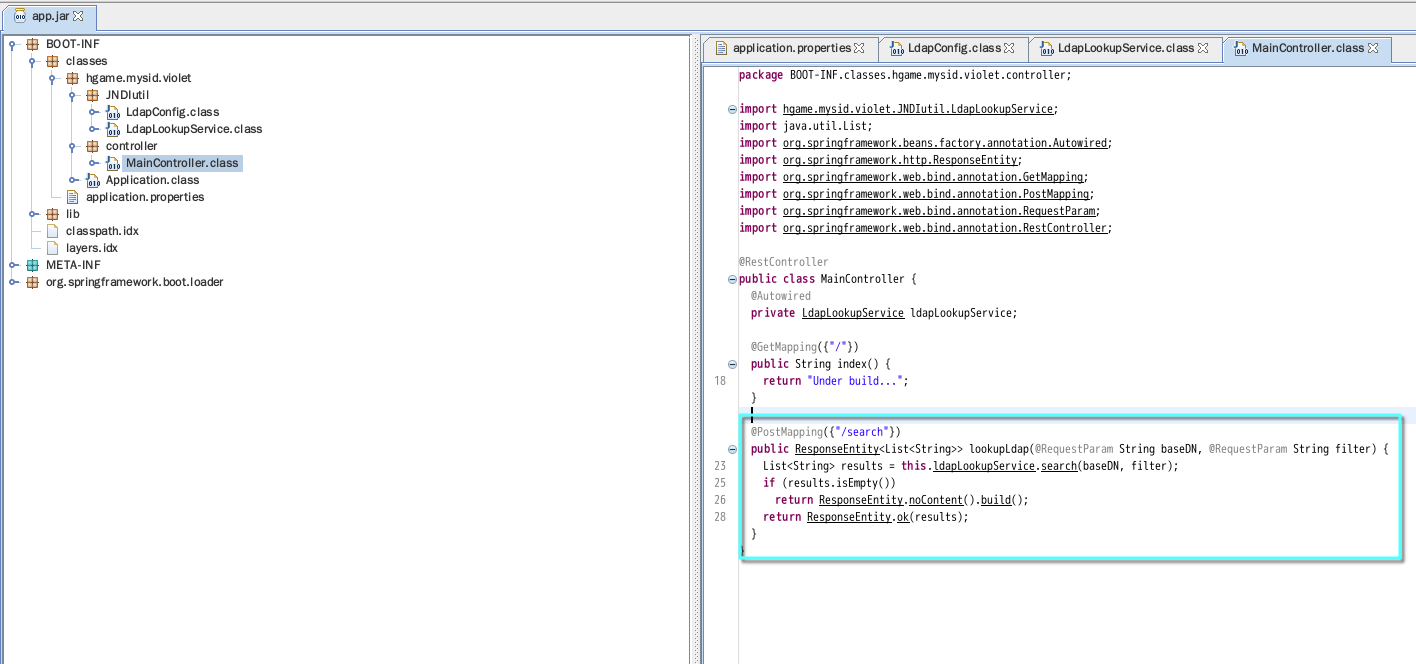Viewport: 1416px width, 664px height.
Task: Expand the MainController.class tree node
Action: pyautogui.click(x=94, y=163)
